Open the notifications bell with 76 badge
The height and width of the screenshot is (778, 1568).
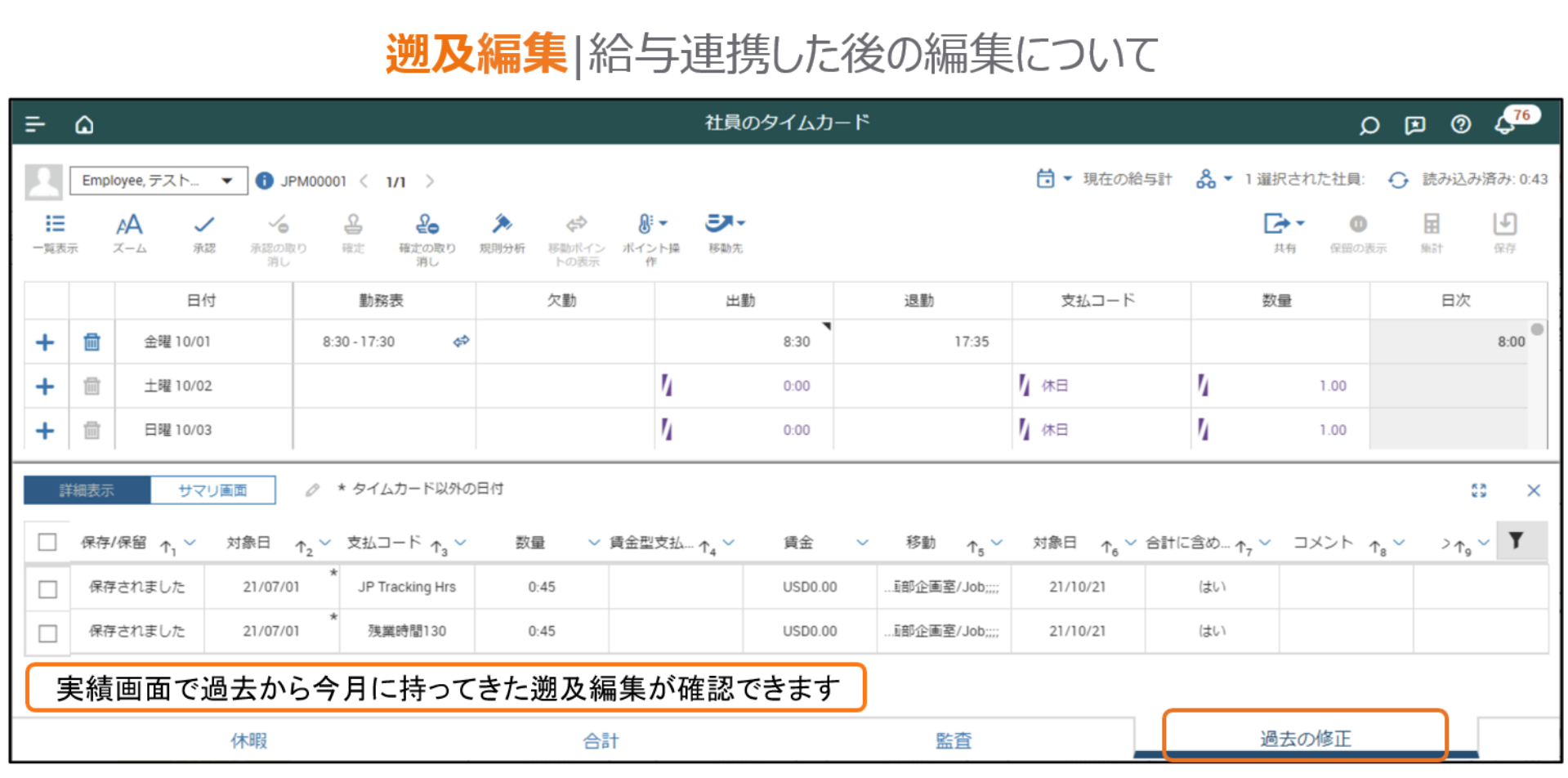(x=1505, y=124)
